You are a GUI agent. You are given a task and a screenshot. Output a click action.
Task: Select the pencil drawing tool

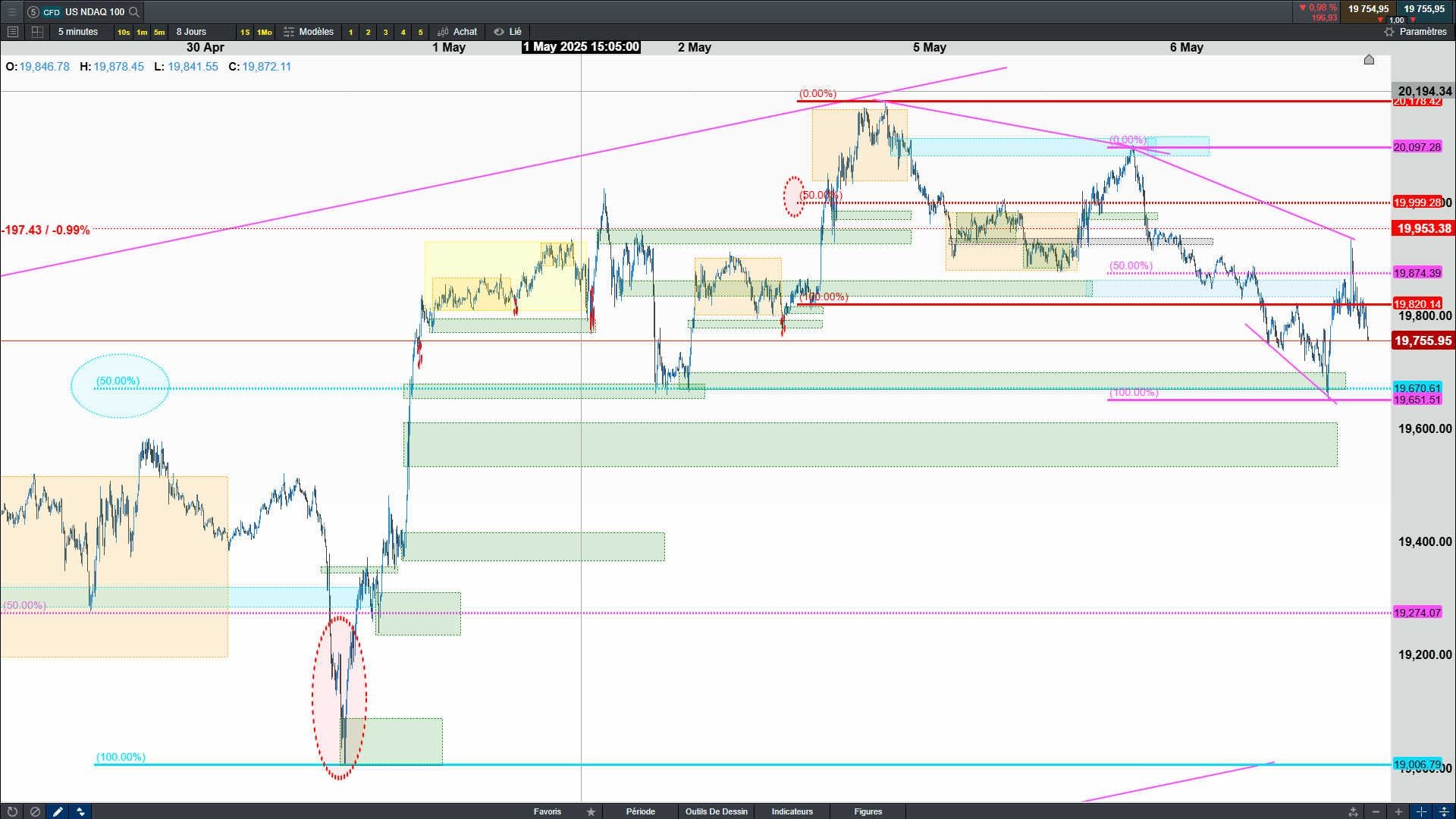[x=58, y=811]
